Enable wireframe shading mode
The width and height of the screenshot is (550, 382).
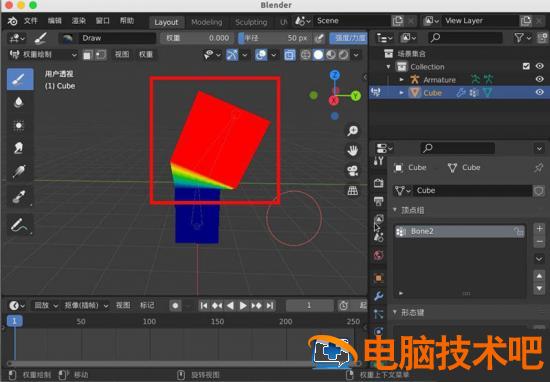[306, 55]
